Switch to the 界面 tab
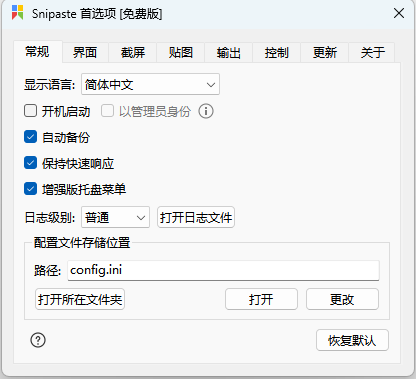416x379 pixels. pyautogui.click(x=85, y=52)
